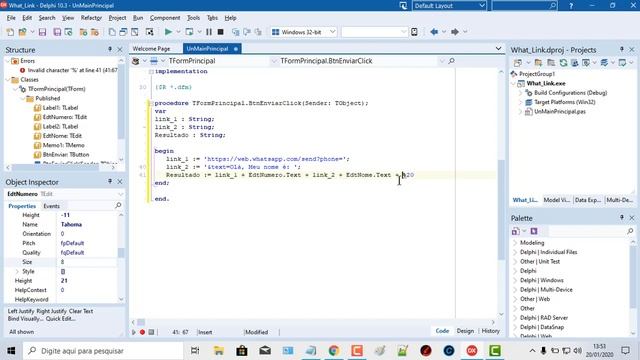The height and width of the screenshot is (360, 640).
Task: Click the Bind Visually... link
Action: [x=25, y=319]
